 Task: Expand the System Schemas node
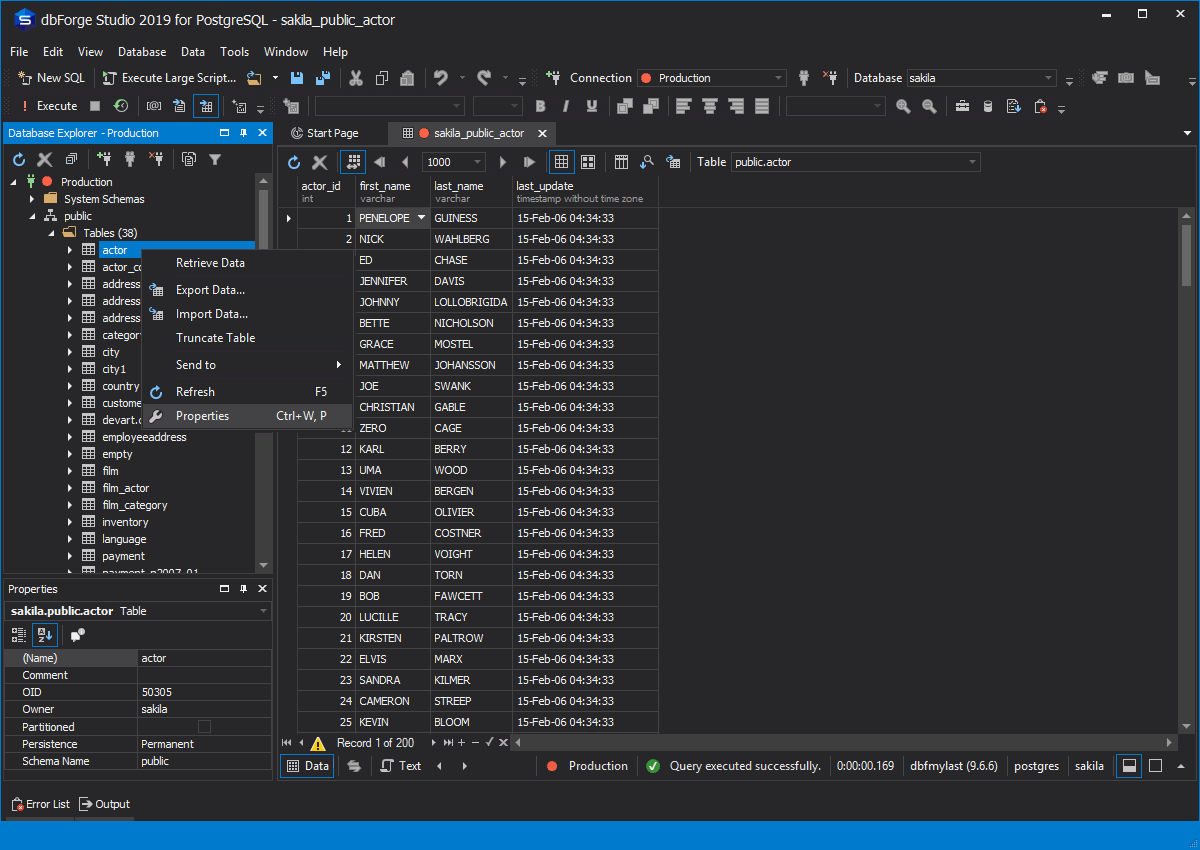pyautogui.click(x=31, y=198)
